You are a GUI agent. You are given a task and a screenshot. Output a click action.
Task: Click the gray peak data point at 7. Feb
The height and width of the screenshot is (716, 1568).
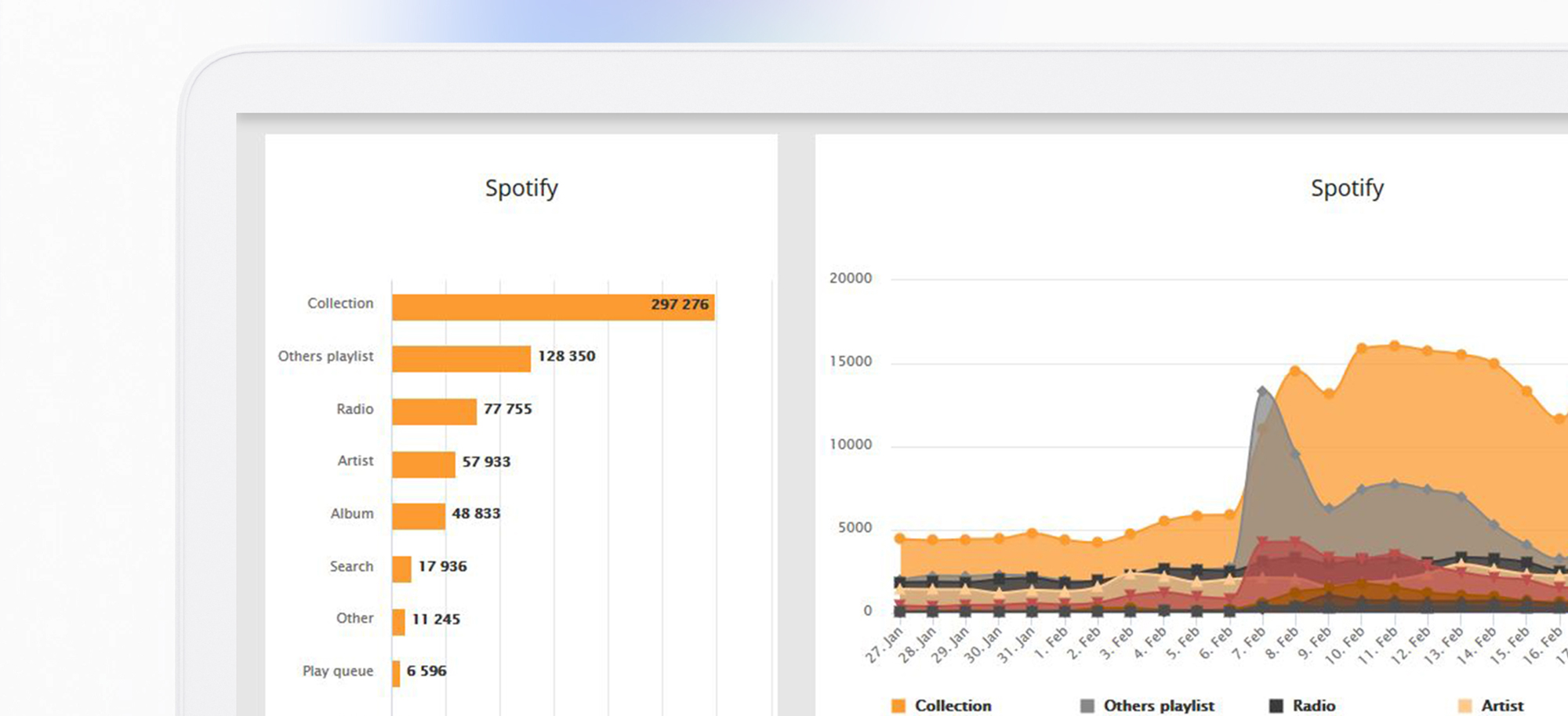[1262, 390]
